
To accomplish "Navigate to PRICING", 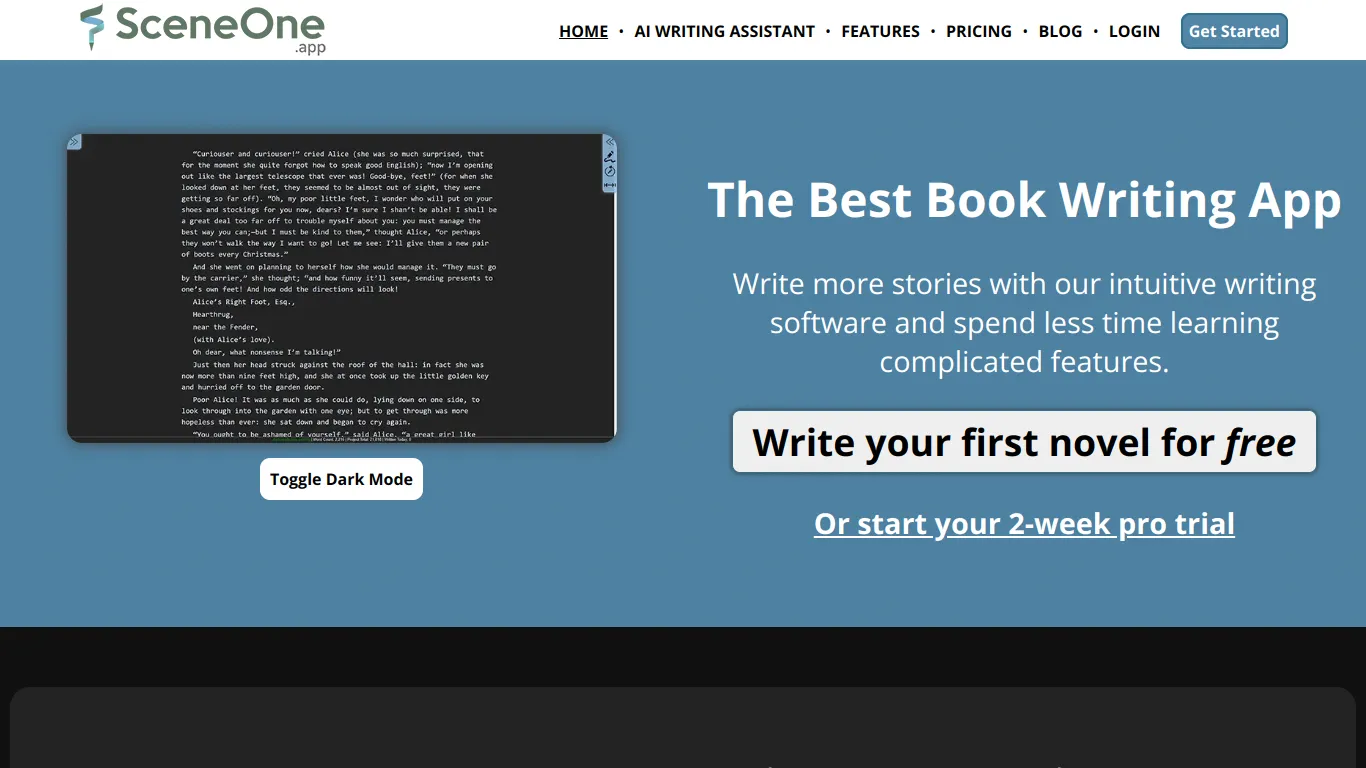I will [979, 31].
